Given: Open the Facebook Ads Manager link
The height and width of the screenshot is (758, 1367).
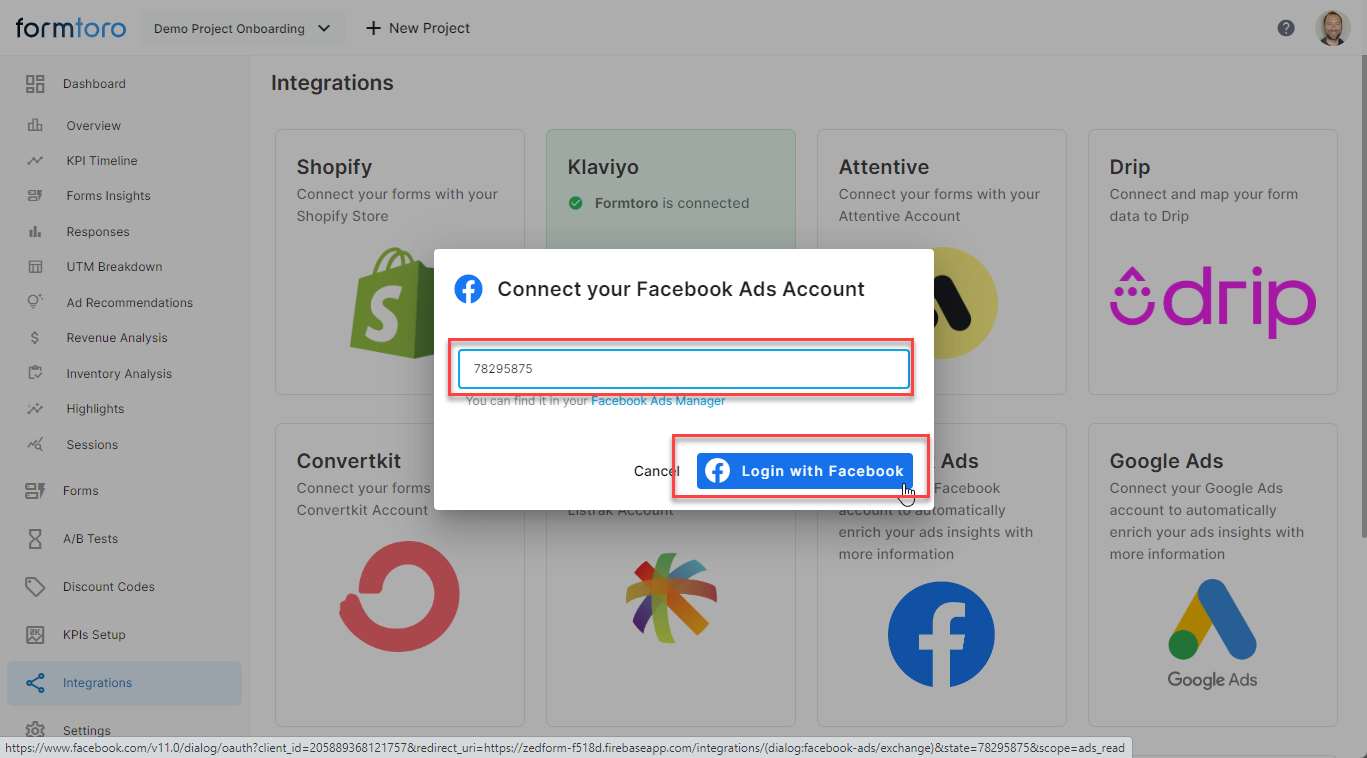Looking at the screenshot, I should (x=658, y=401).
